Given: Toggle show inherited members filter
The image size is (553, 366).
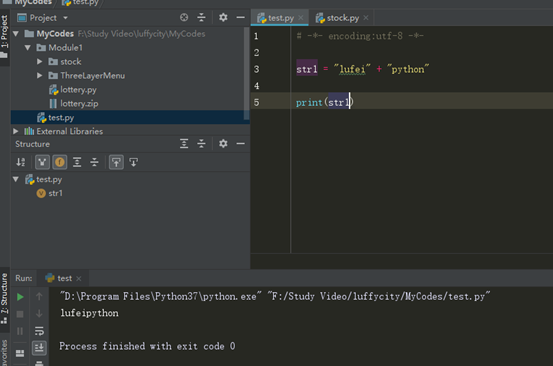Looking at the screenshot, I should [42, 162].
